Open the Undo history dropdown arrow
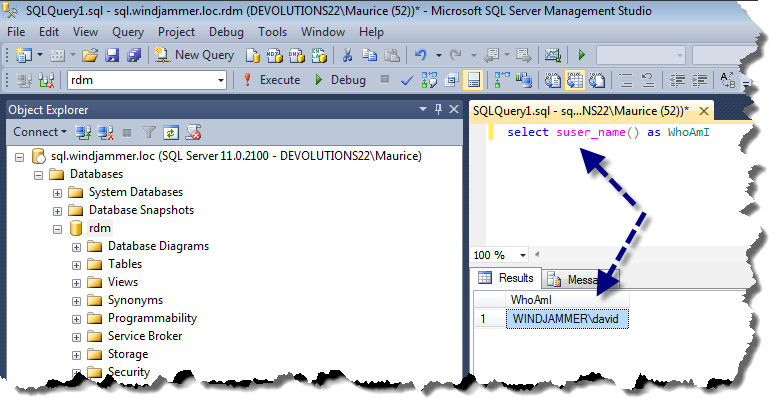The height and width of the screenshot is (398, 769). 438,55
